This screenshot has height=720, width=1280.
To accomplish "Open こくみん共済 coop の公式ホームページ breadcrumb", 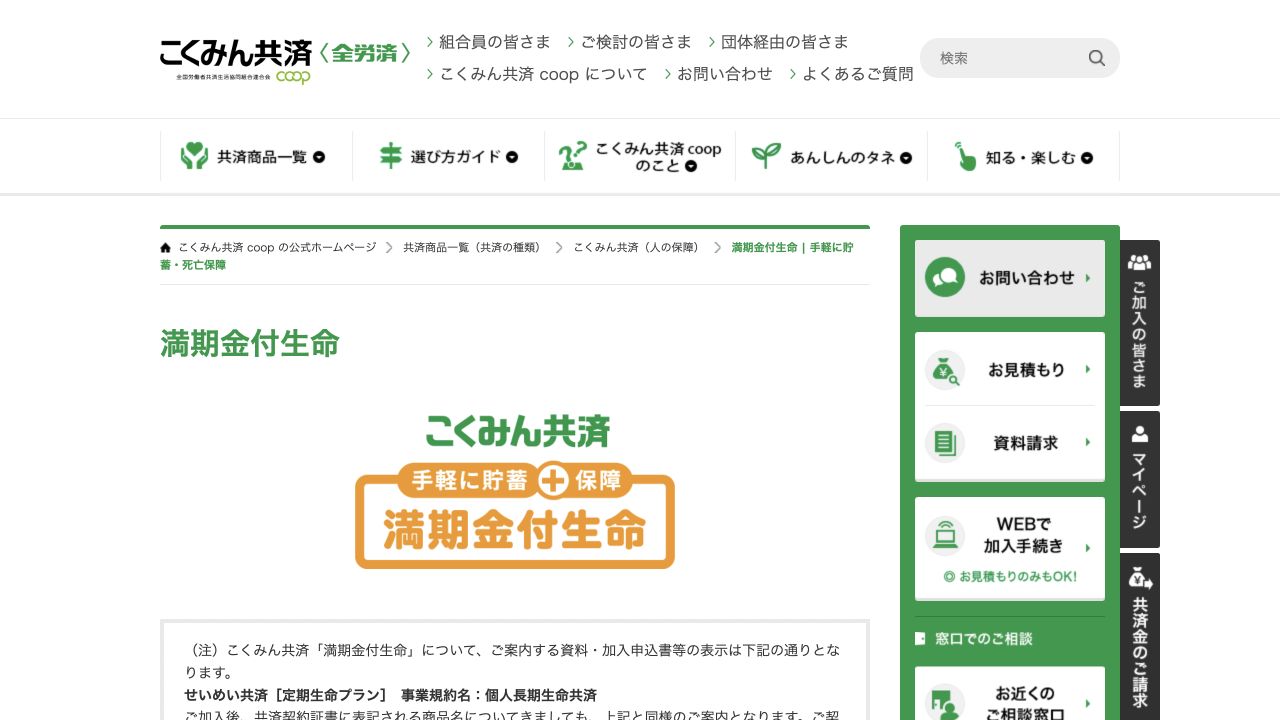I will (277, 247).
